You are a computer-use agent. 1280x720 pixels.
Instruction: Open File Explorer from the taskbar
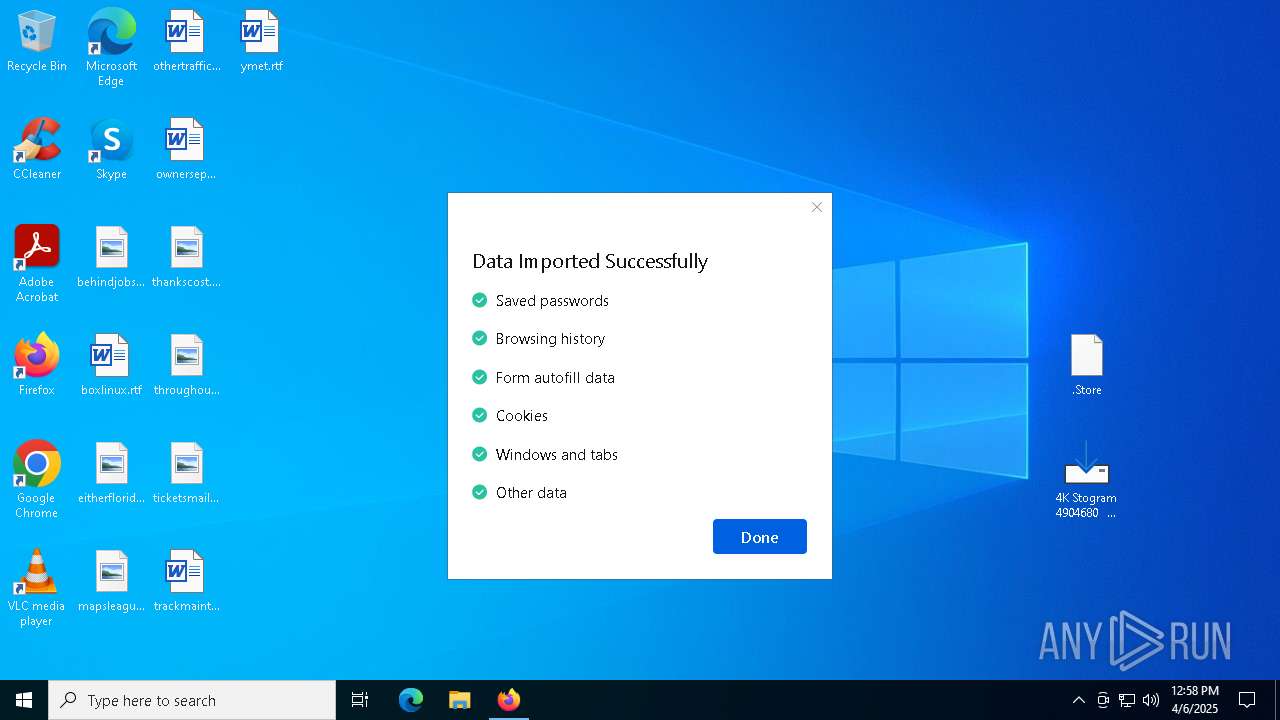460,700
